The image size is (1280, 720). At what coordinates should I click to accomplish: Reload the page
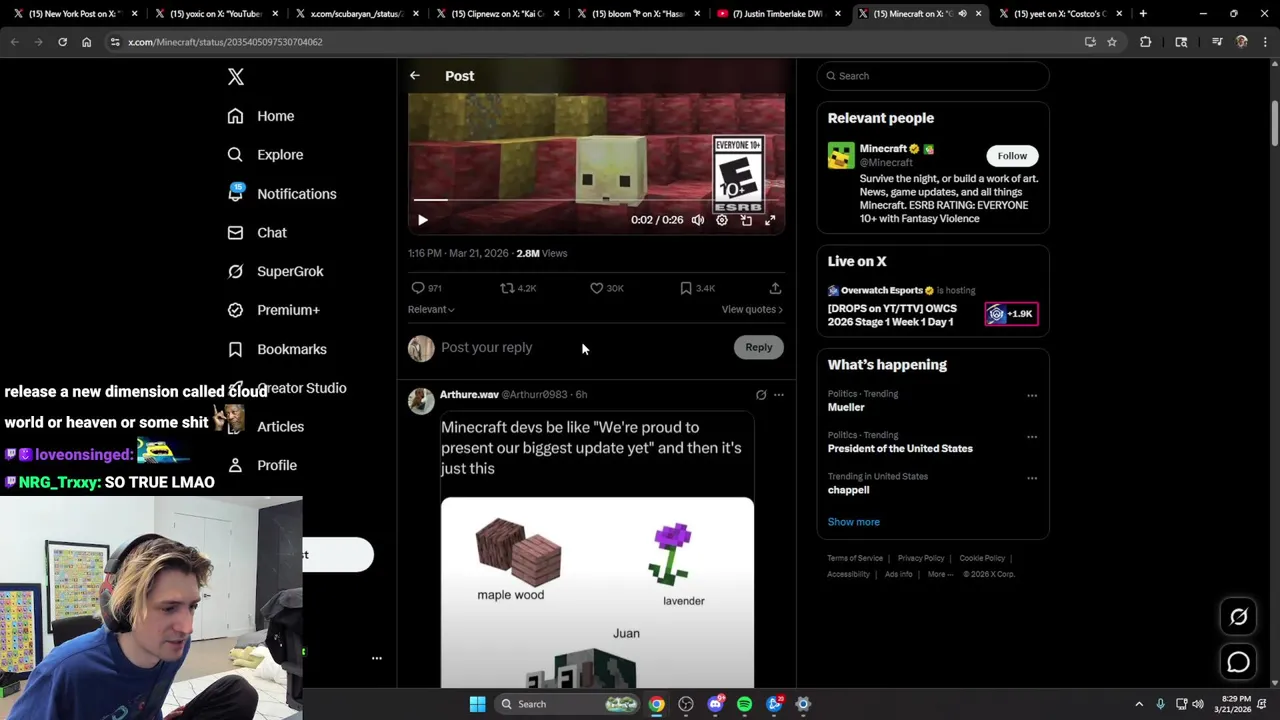pos(62,42)
